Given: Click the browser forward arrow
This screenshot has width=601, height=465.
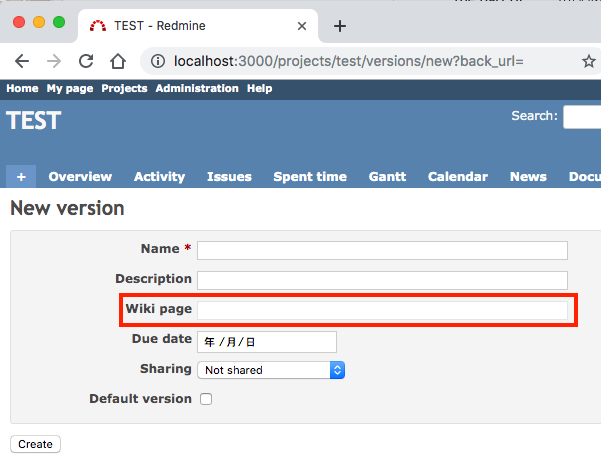Looking at the screenshot, I should 54,61.
